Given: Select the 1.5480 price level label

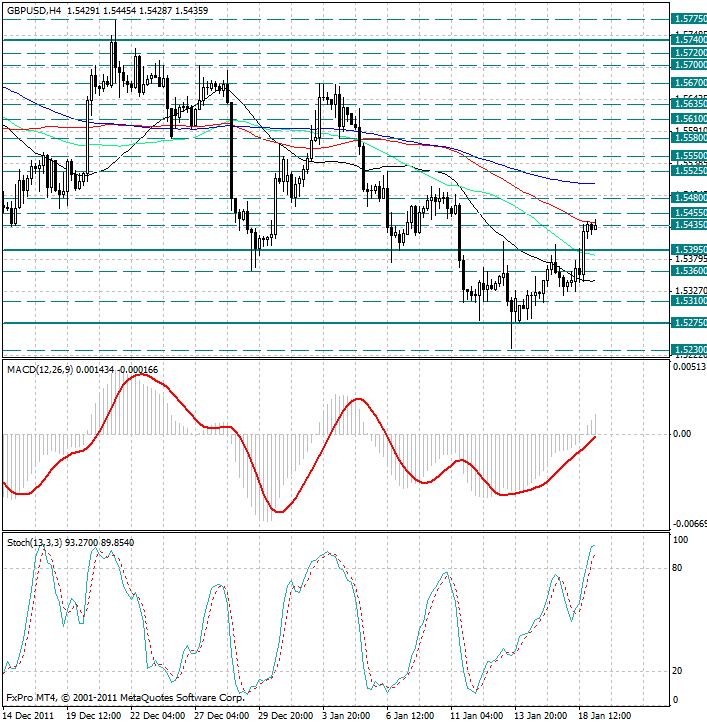Looking at the screenshot, I should coord(689,198).
